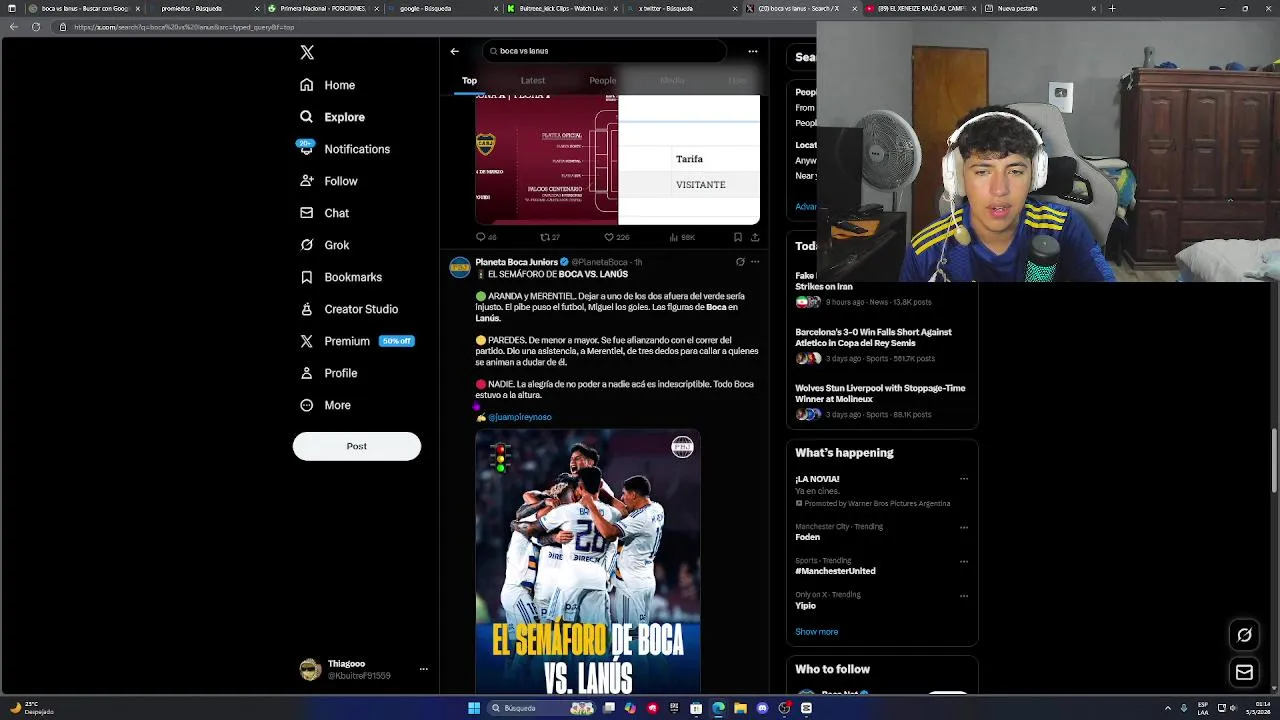Image resolution: width=1280 pixels, height=720 pixels.
Task: Open CapCut from the taskbar
Action: 806,708
